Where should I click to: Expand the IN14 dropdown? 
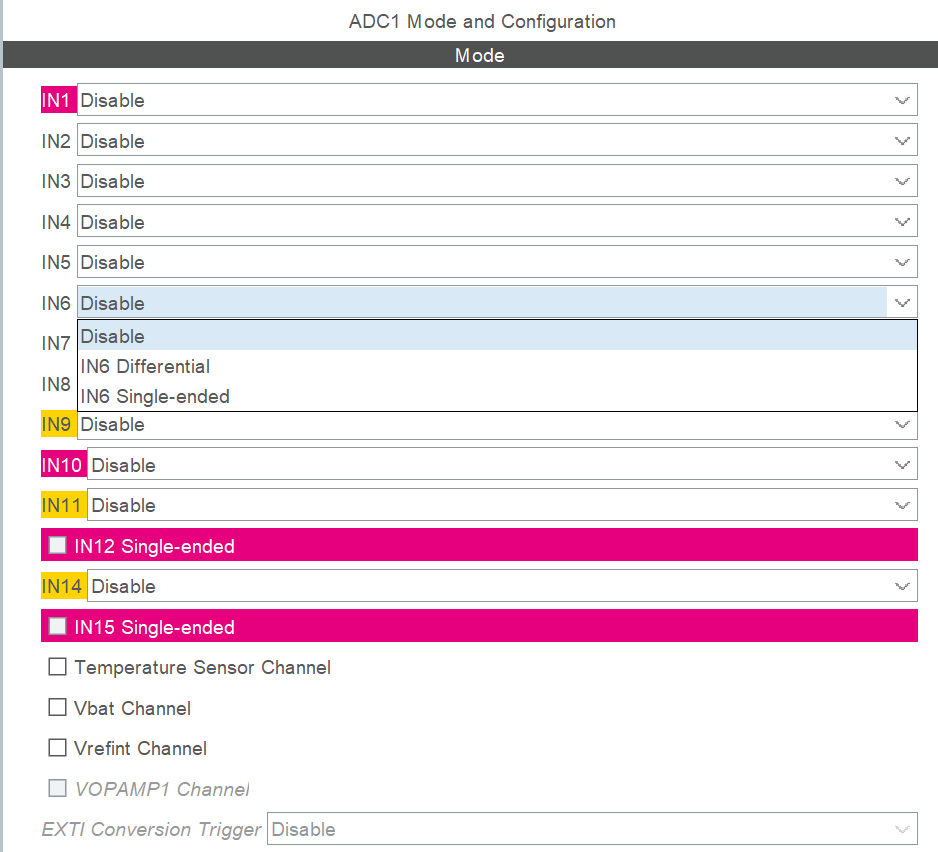tap(502, 586)
